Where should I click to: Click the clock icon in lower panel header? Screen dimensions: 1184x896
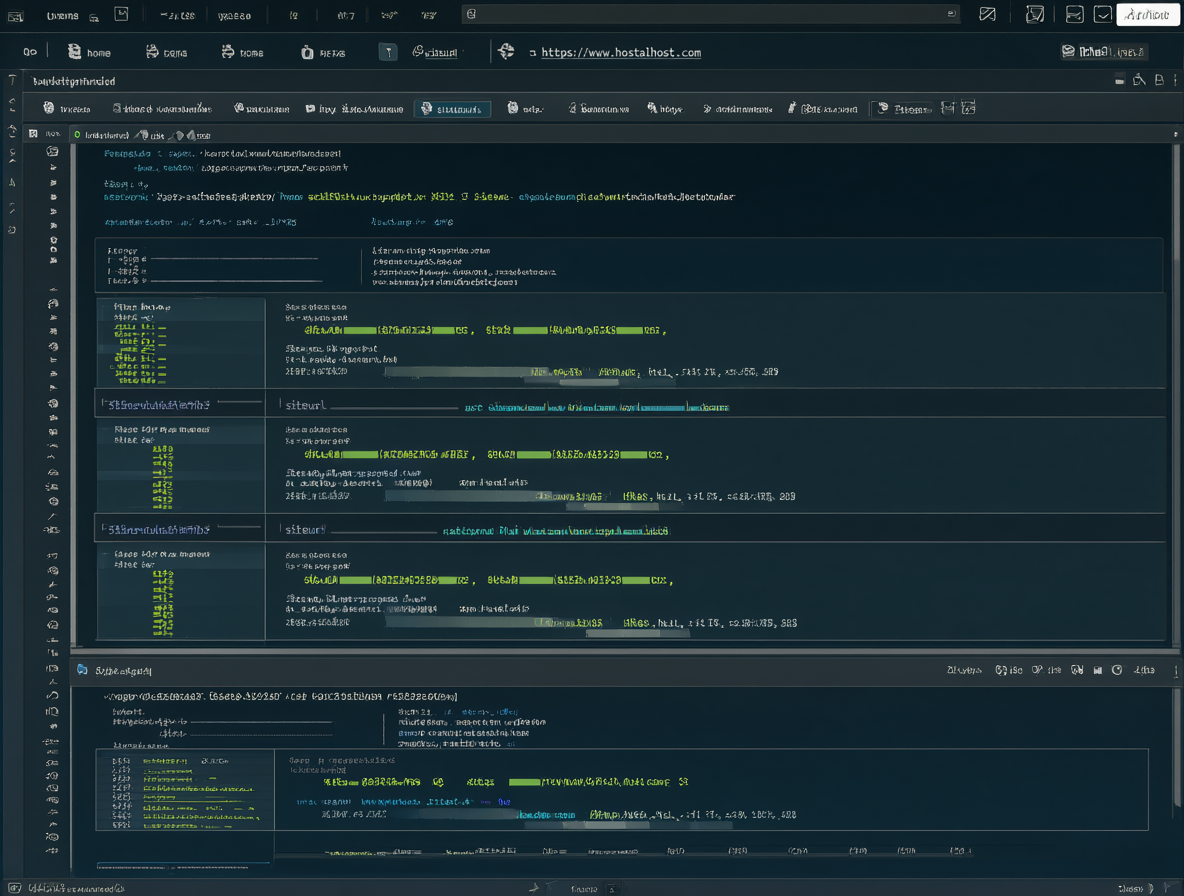(1117, 670)
